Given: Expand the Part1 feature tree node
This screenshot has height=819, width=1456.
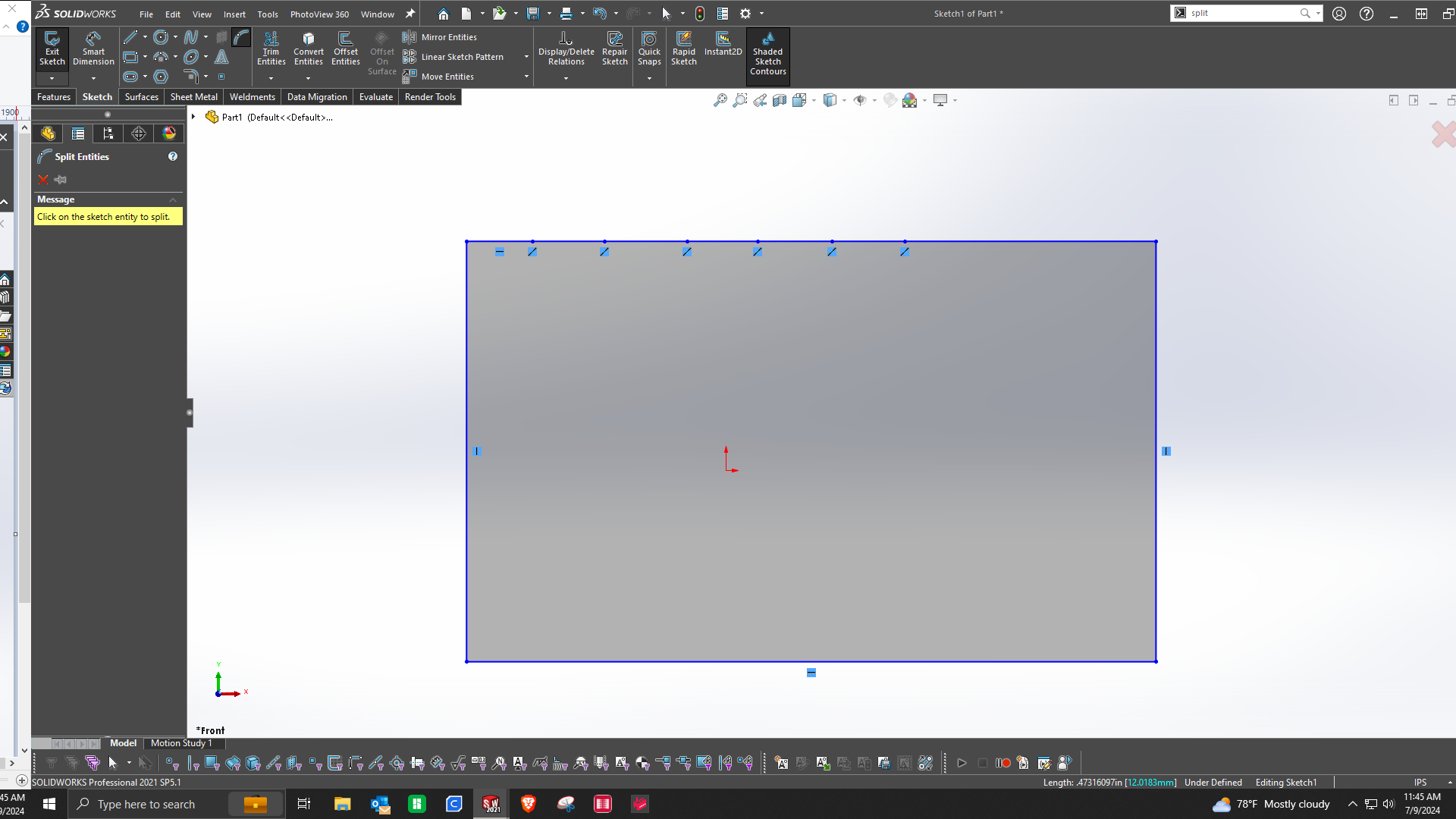Looking at the screenshot, I should 194,117.
